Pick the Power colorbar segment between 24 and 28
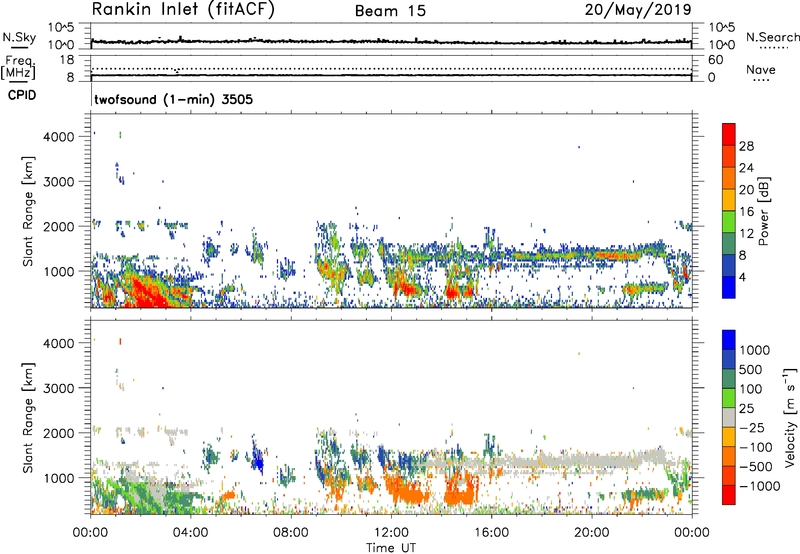This screenshot has width=800, height=554. (x=729, y=156)
